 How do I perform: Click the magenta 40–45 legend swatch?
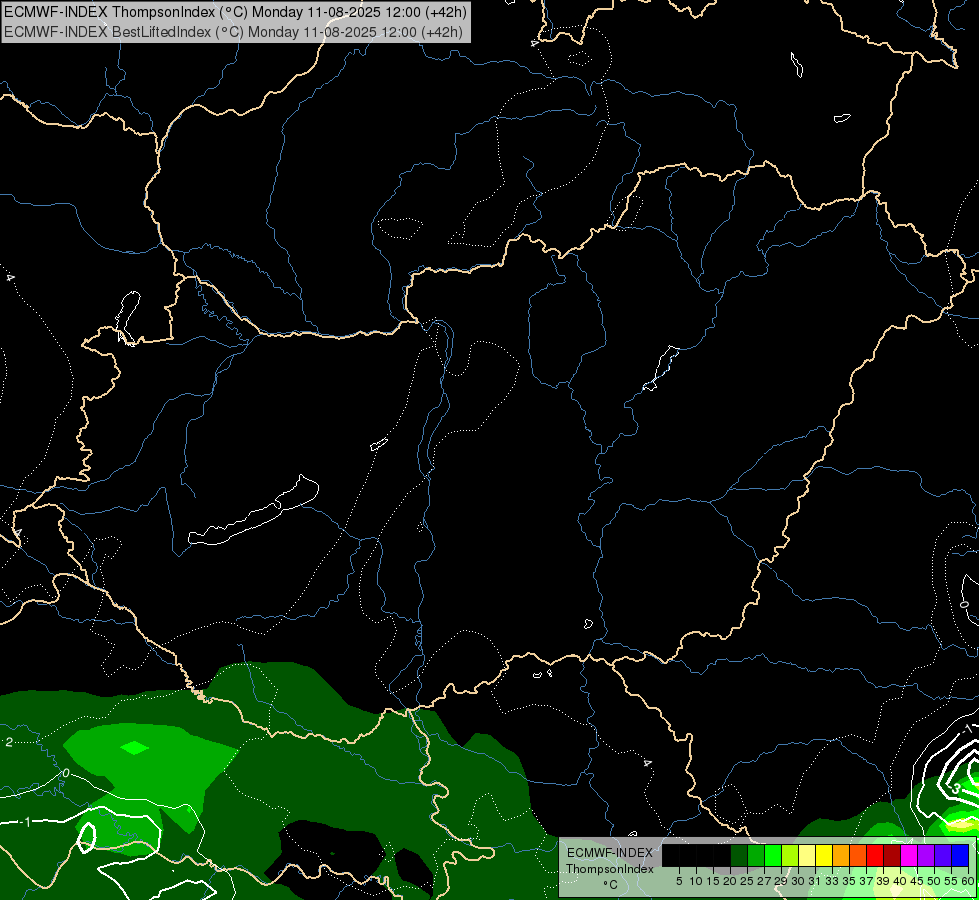[x=909, y=855]
